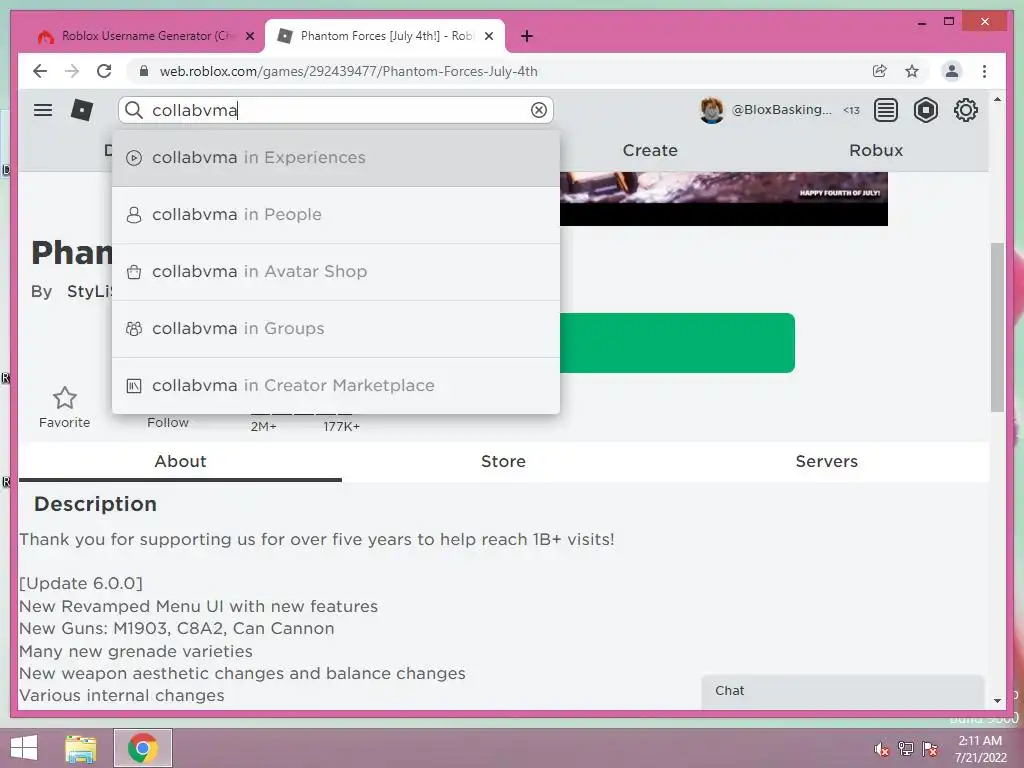
Task: View site security lock info
Action: (x=144, y=71)
